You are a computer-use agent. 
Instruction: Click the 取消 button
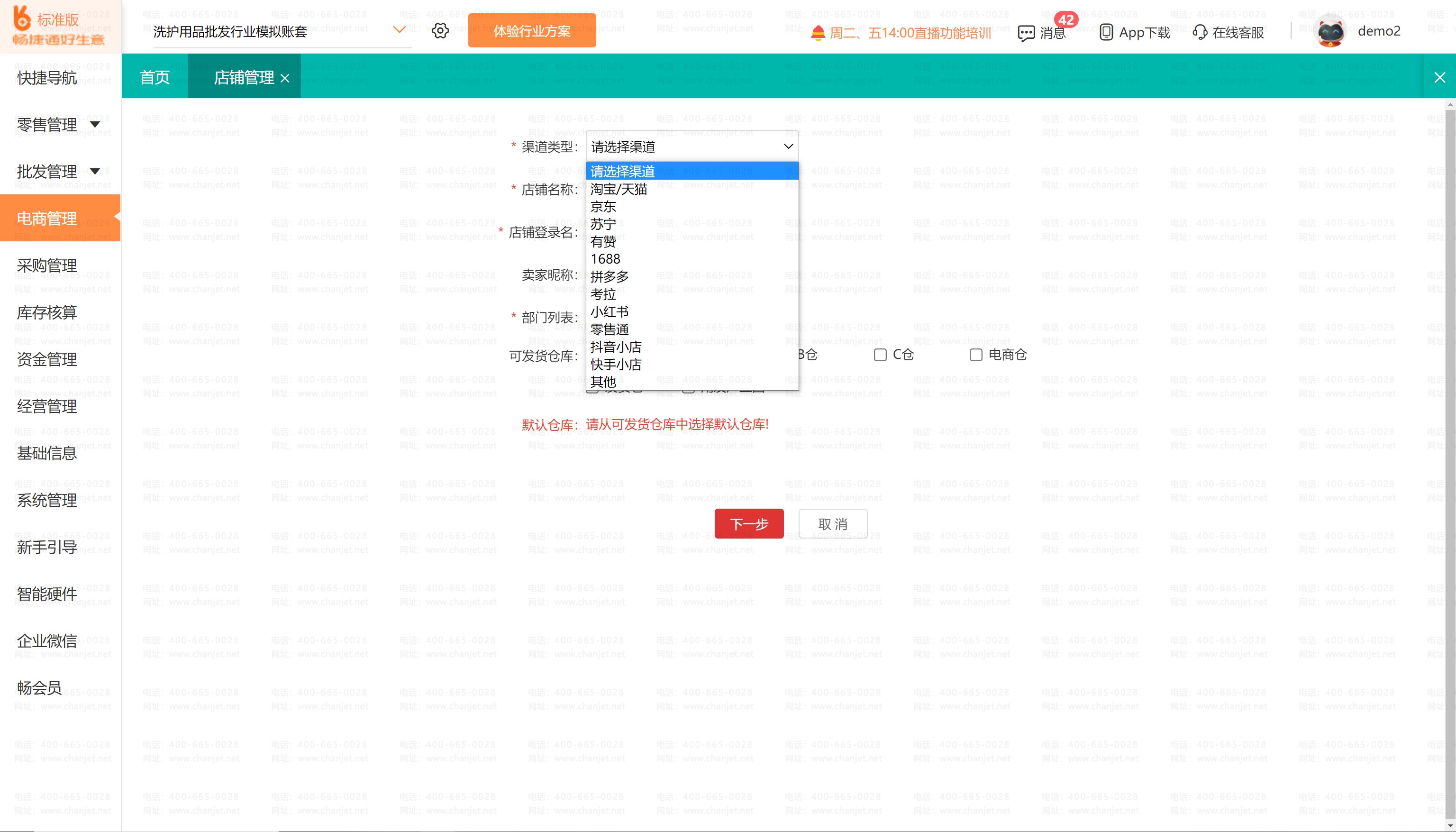click(x=832, y=523)
